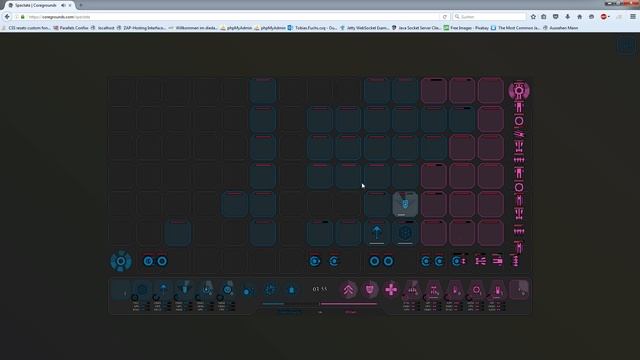Open the Firefox hamburger menu
This screenshot has width=640, height=360.
tap(633, 17)
